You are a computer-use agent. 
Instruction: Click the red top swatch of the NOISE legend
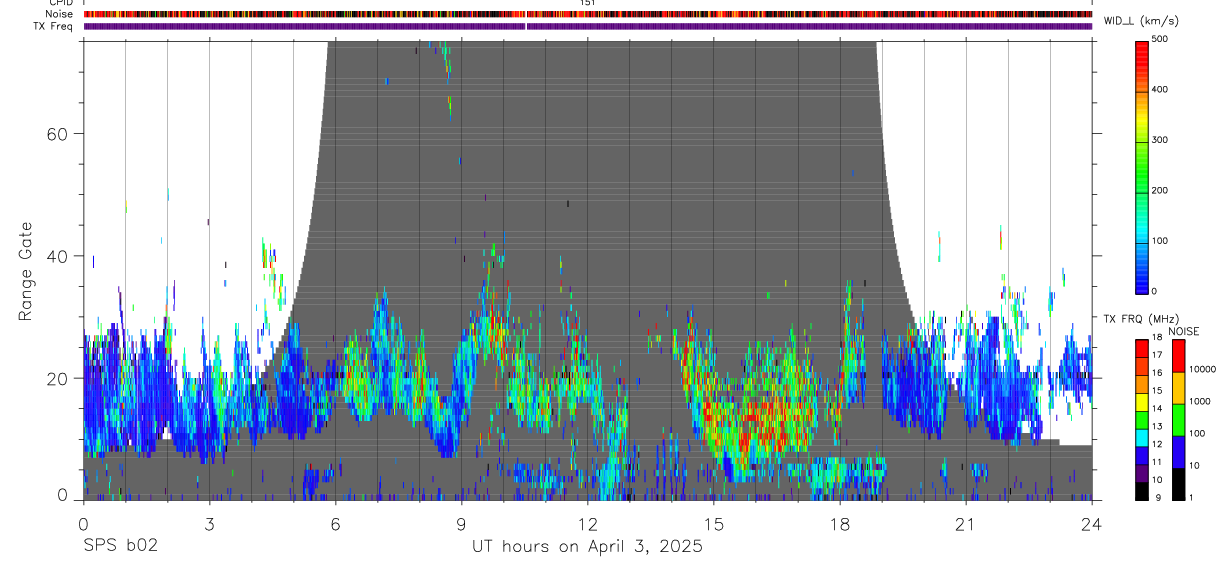click(1179, 354)
